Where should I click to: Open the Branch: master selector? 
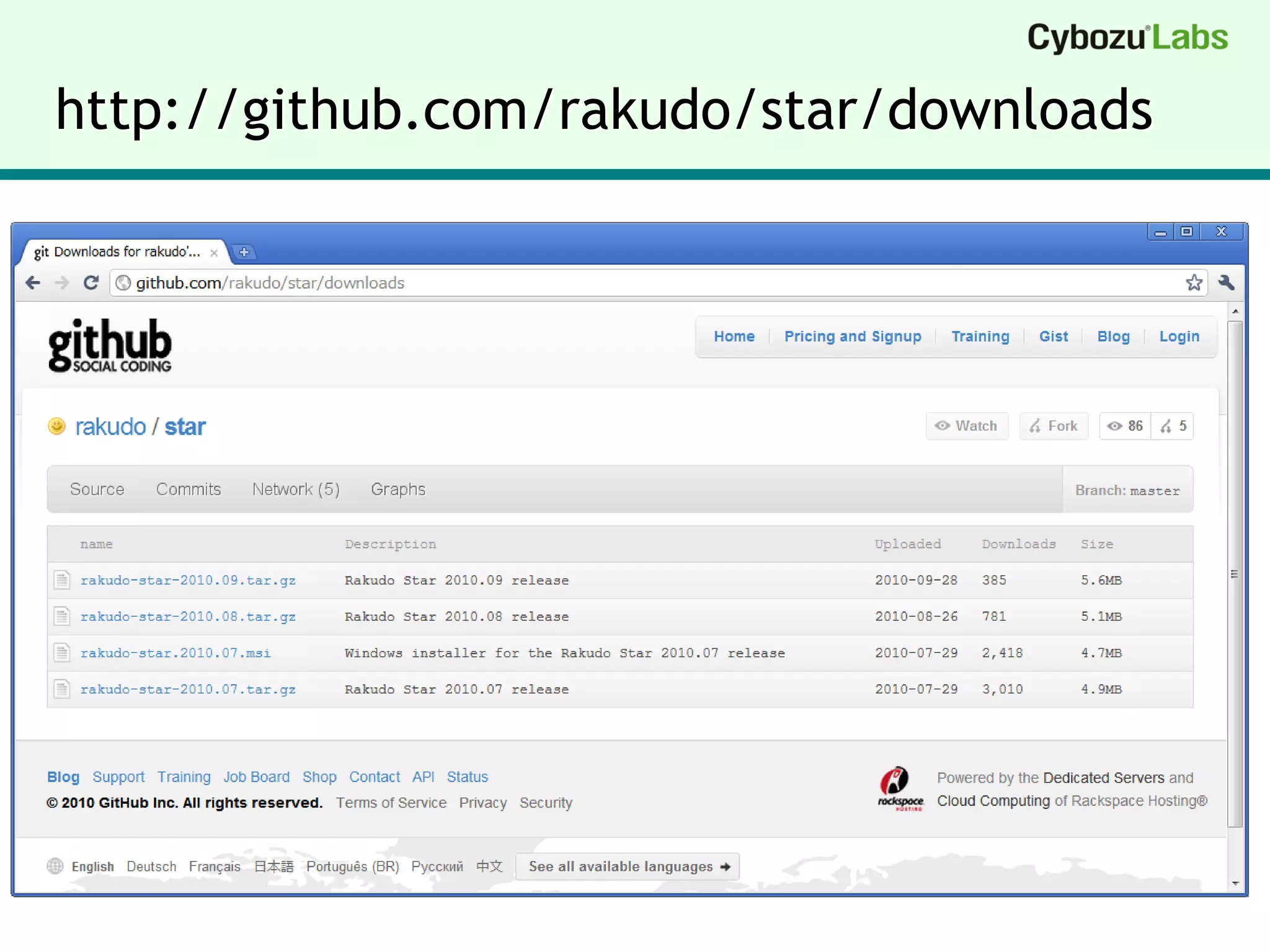pos(1127,490)
